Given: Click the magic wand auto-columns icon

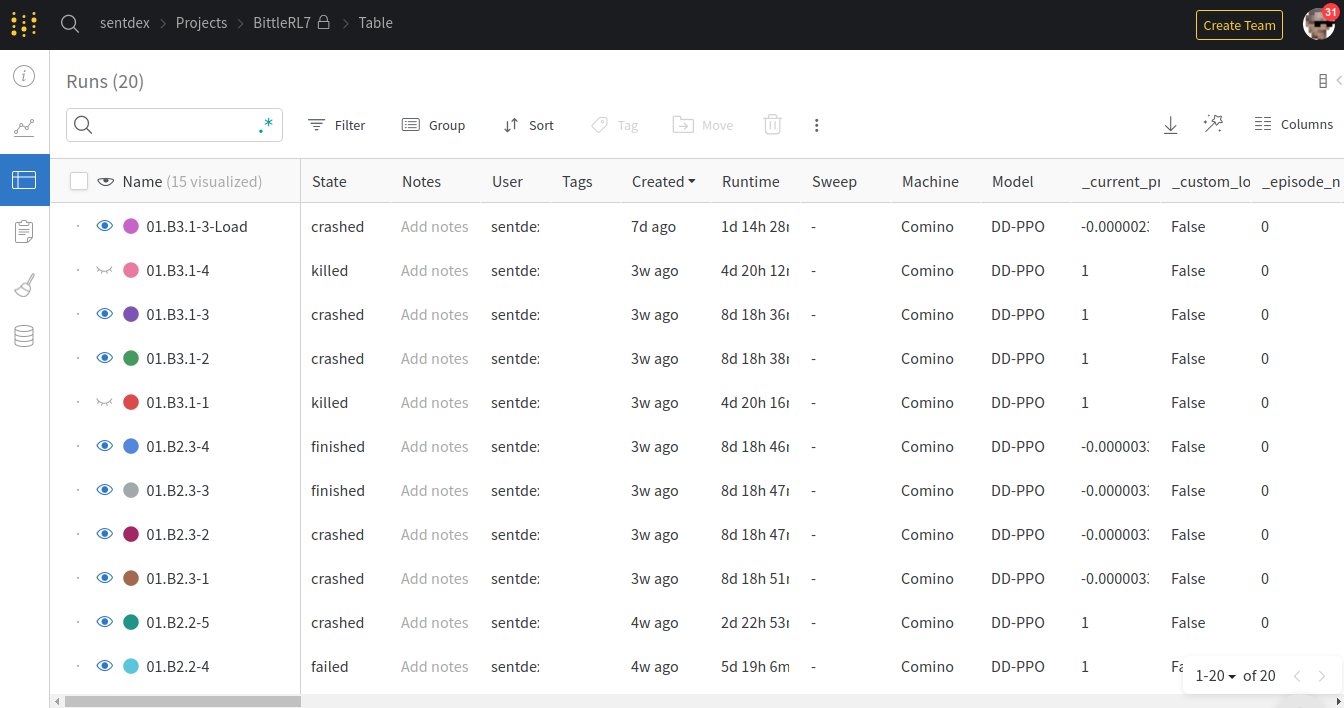Looking at the screenshot, I should 1213,124.
